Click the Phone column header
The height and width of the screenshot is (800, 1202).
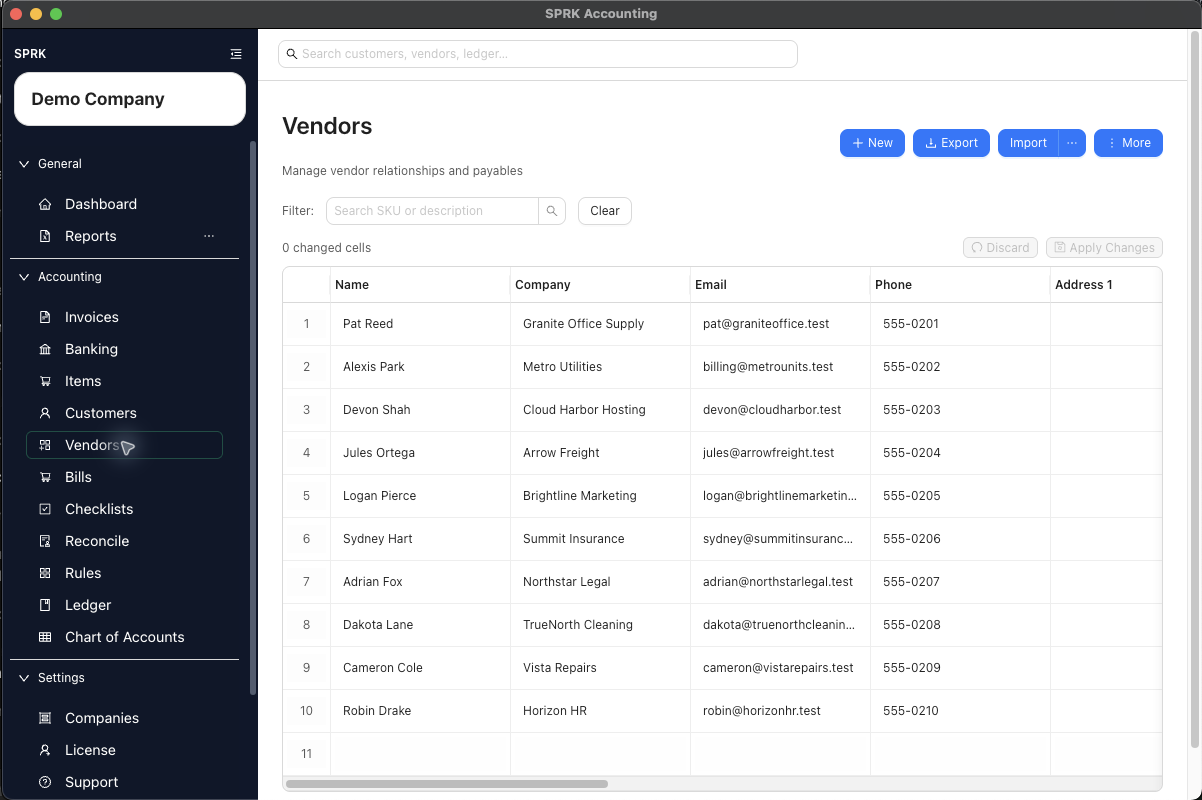pyautogui.click(x=960, y=285)
